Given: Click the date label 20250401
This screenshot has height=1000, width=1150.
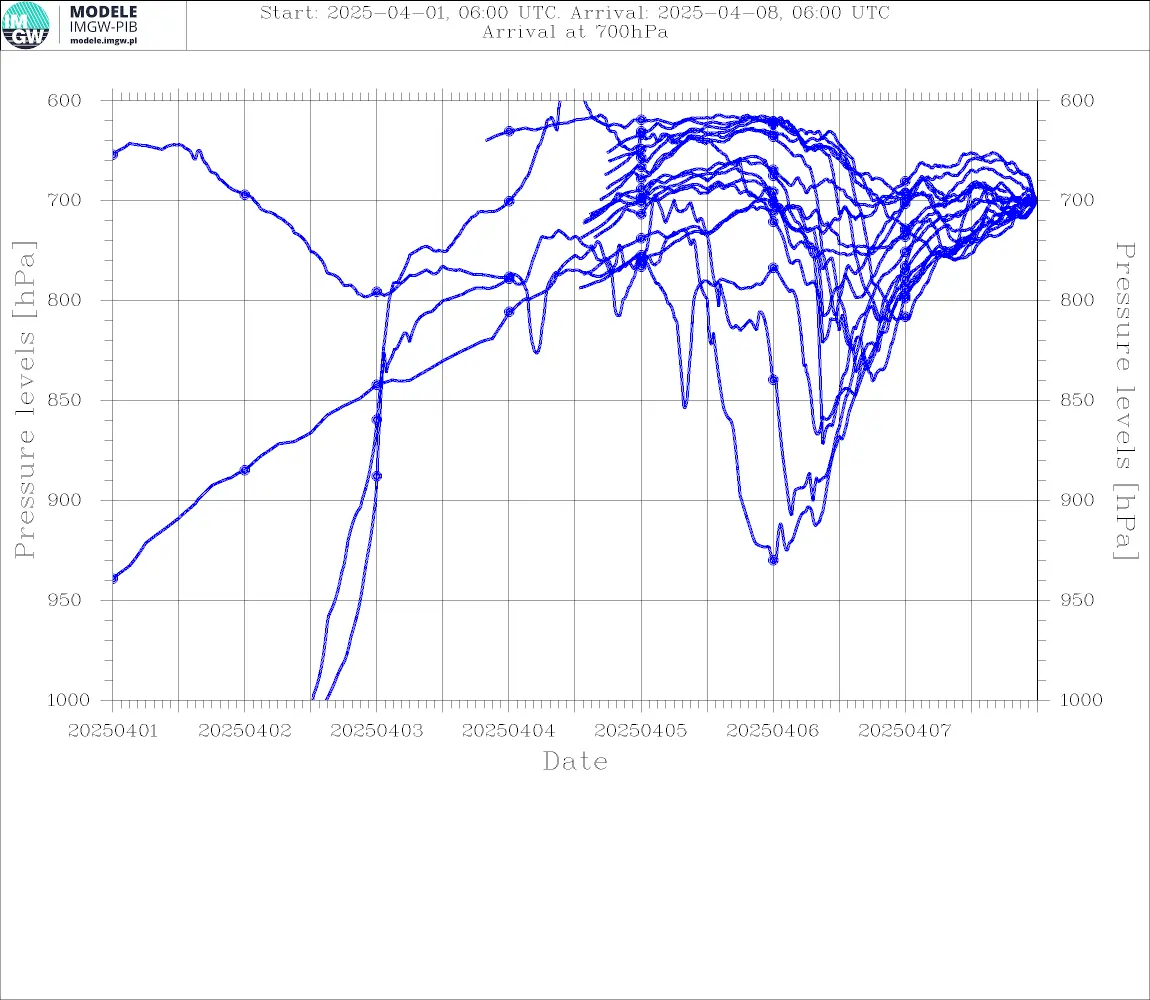Looking at the screenshot, I should coord(113,731).
